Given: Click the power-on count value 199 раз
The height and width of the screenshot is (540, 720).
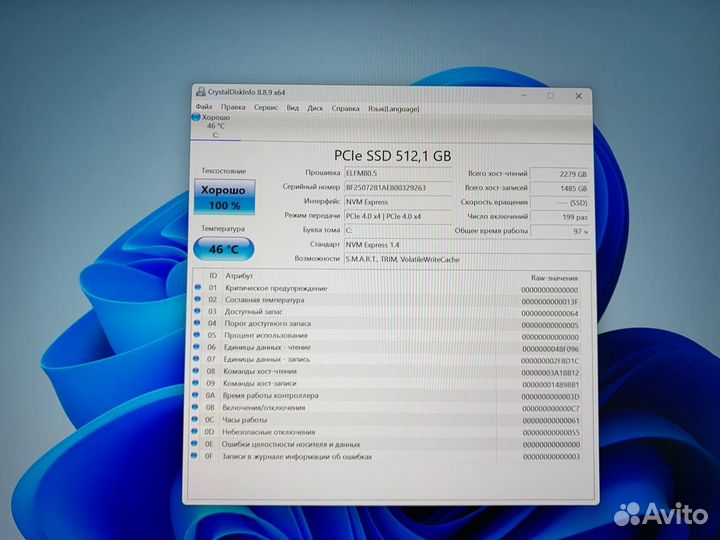Looking at the screenshot, I should tap(560, 217).
